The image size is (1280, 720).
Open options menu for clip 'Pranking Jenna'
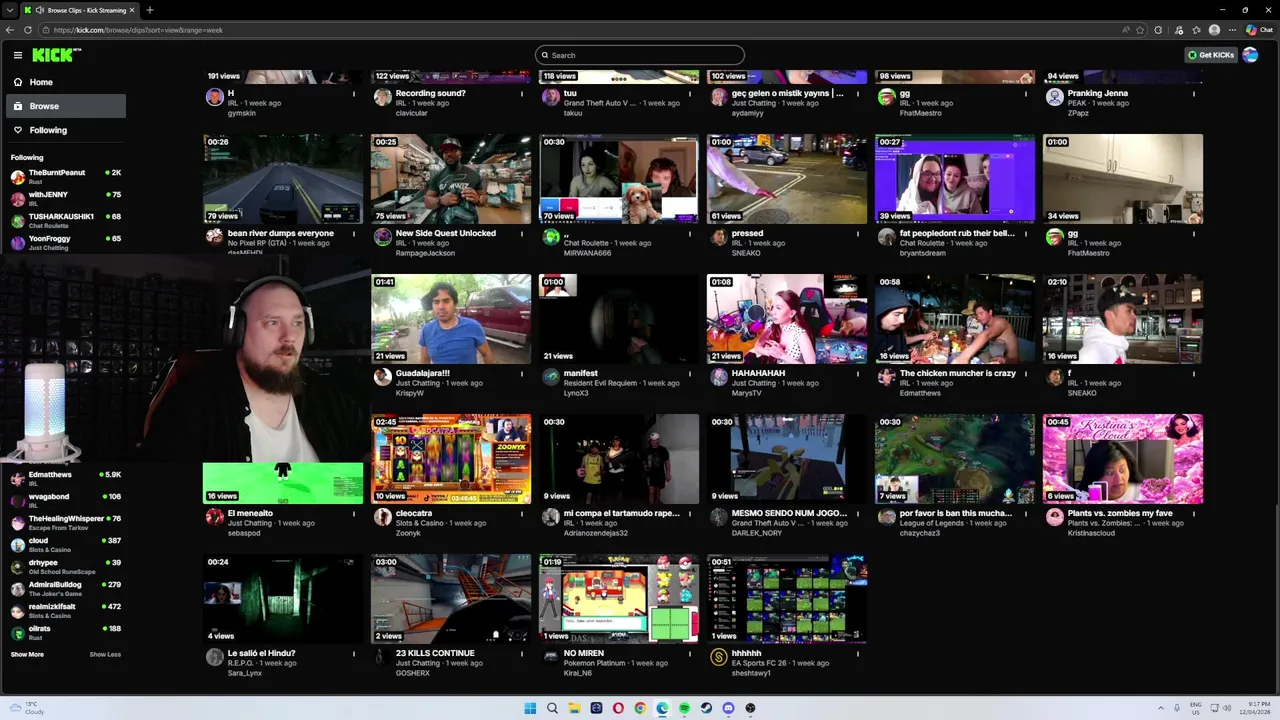click(1193, 93)
